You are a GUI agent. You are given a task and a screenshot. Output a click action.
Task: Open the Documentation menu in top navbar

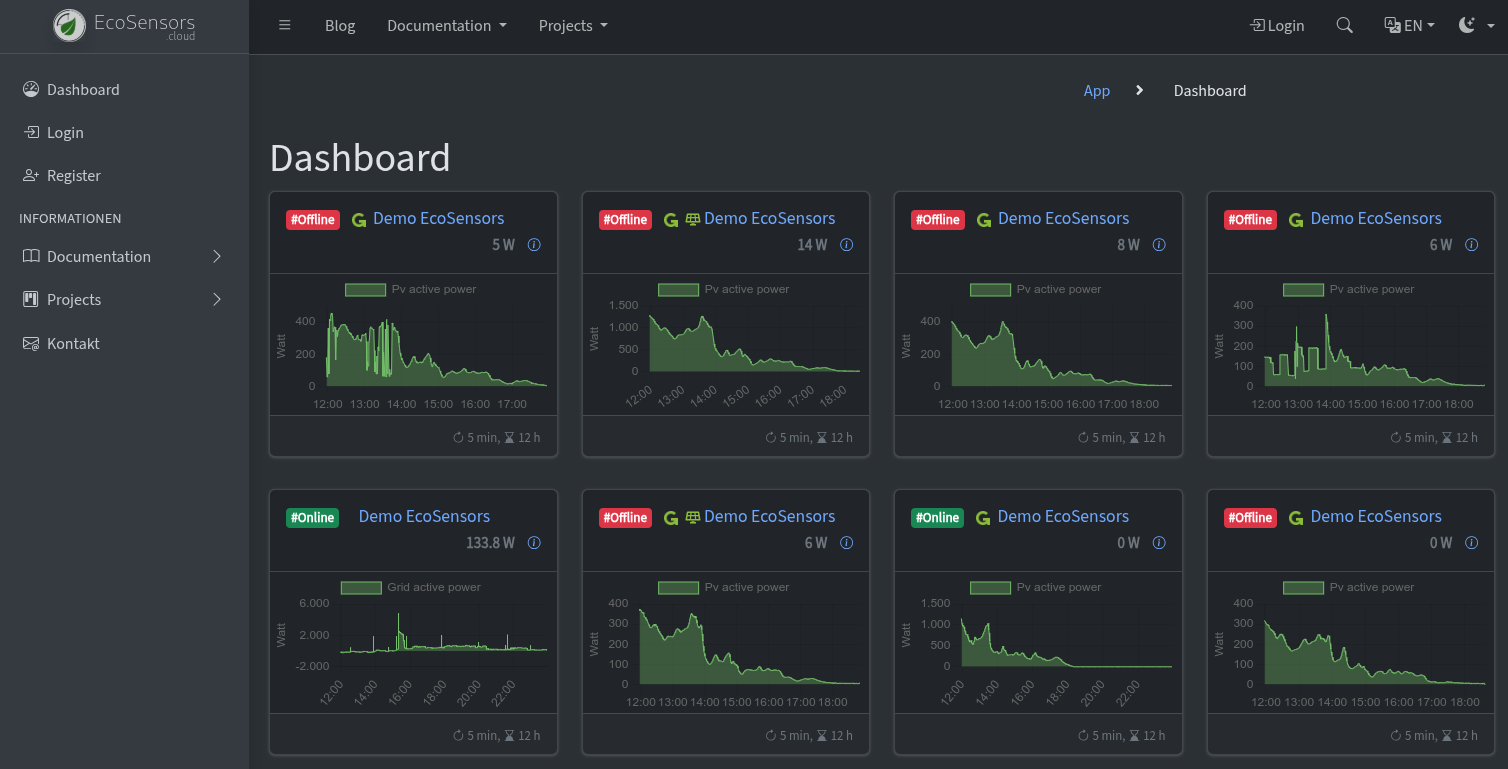[446, 26]
